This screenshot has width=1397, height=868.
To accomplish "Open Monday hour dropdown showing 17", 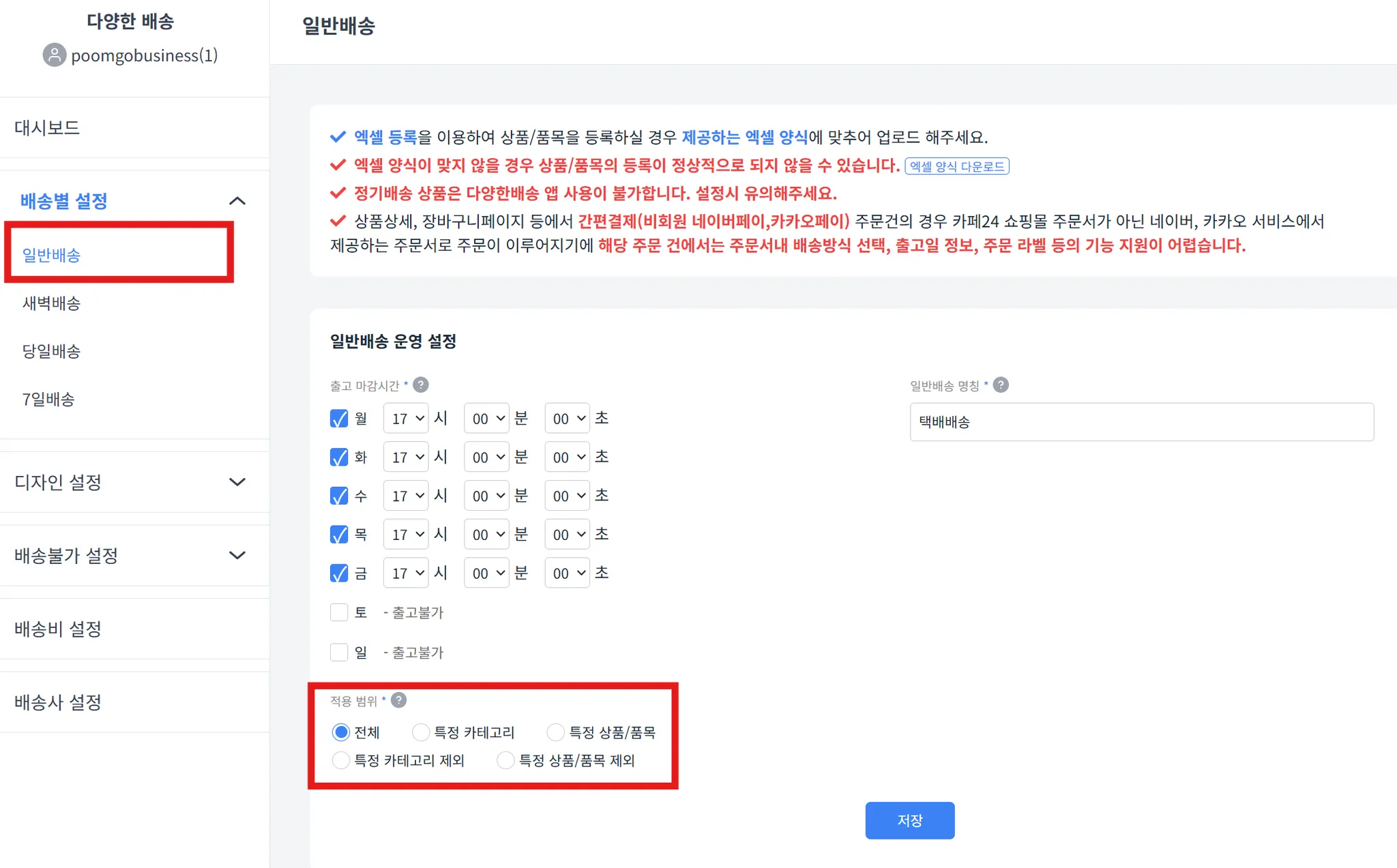I will pyautogui.click(x=406, y=418).
